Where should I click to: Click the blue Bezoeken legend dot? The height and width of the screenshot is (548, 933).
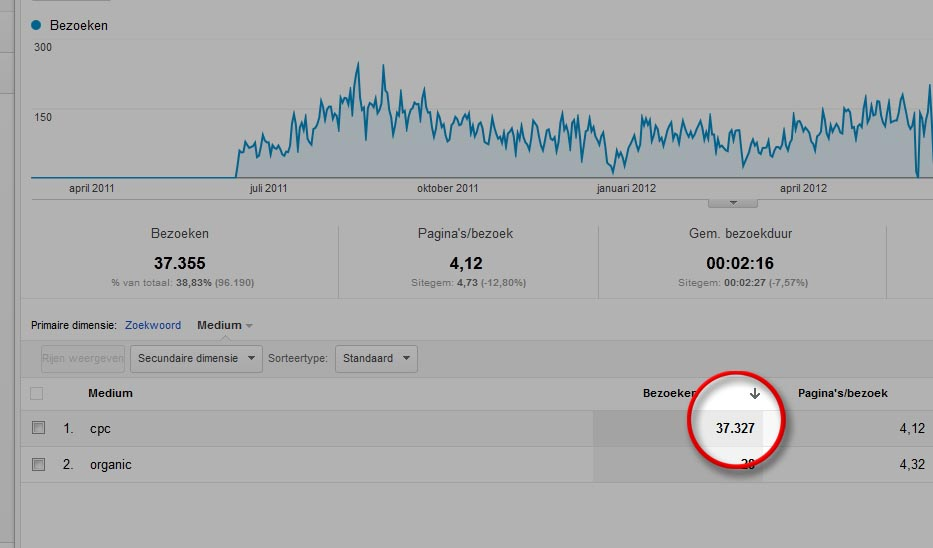(37, 25)
